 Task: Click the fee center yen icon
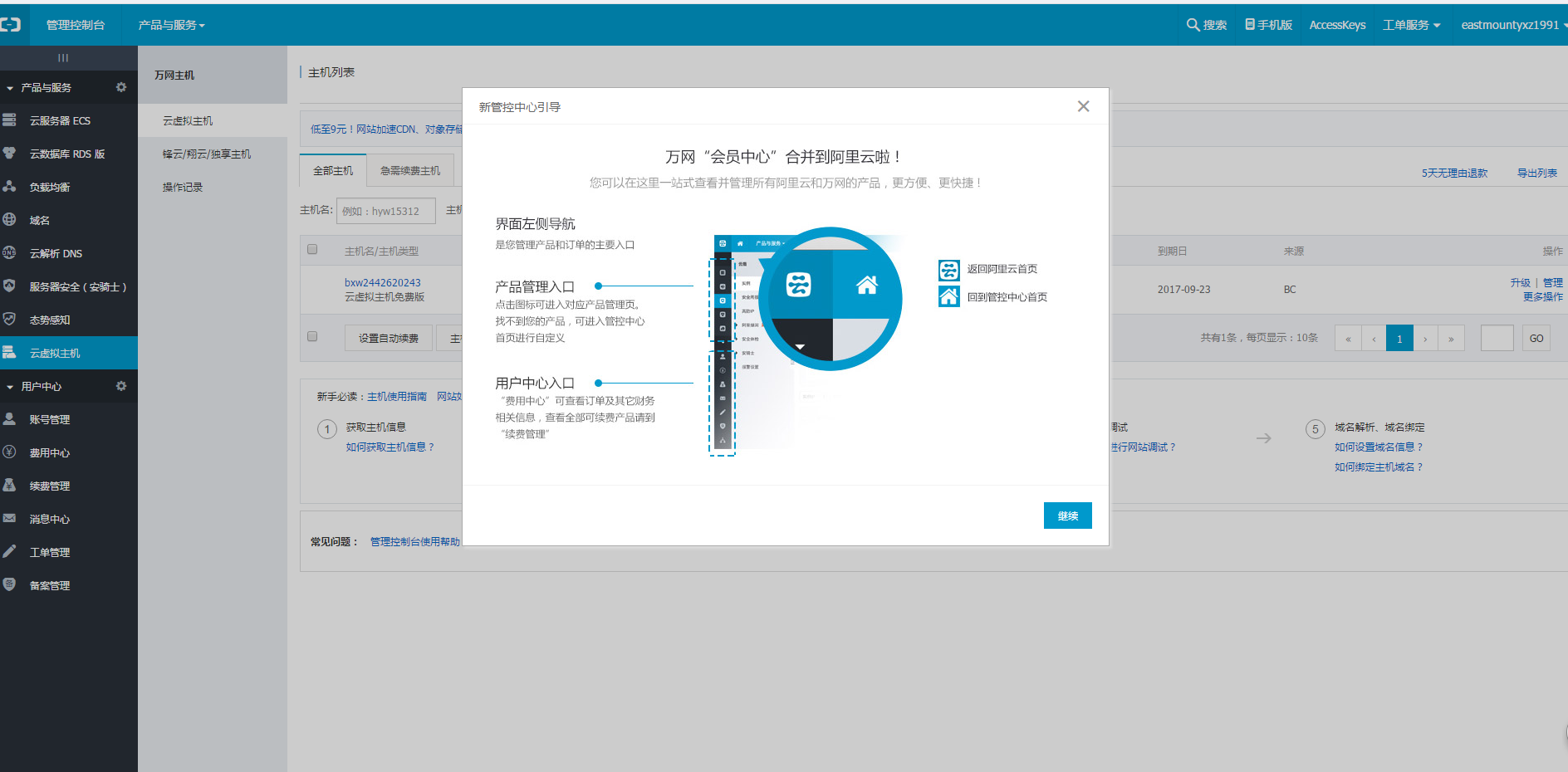click(x=10, y=452)
